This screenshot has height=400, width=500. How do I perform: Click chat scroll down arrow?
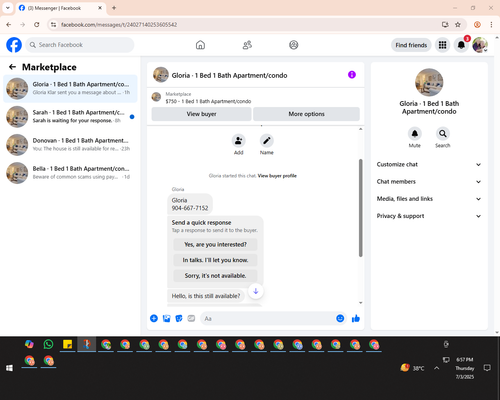(x=360, y=303)
